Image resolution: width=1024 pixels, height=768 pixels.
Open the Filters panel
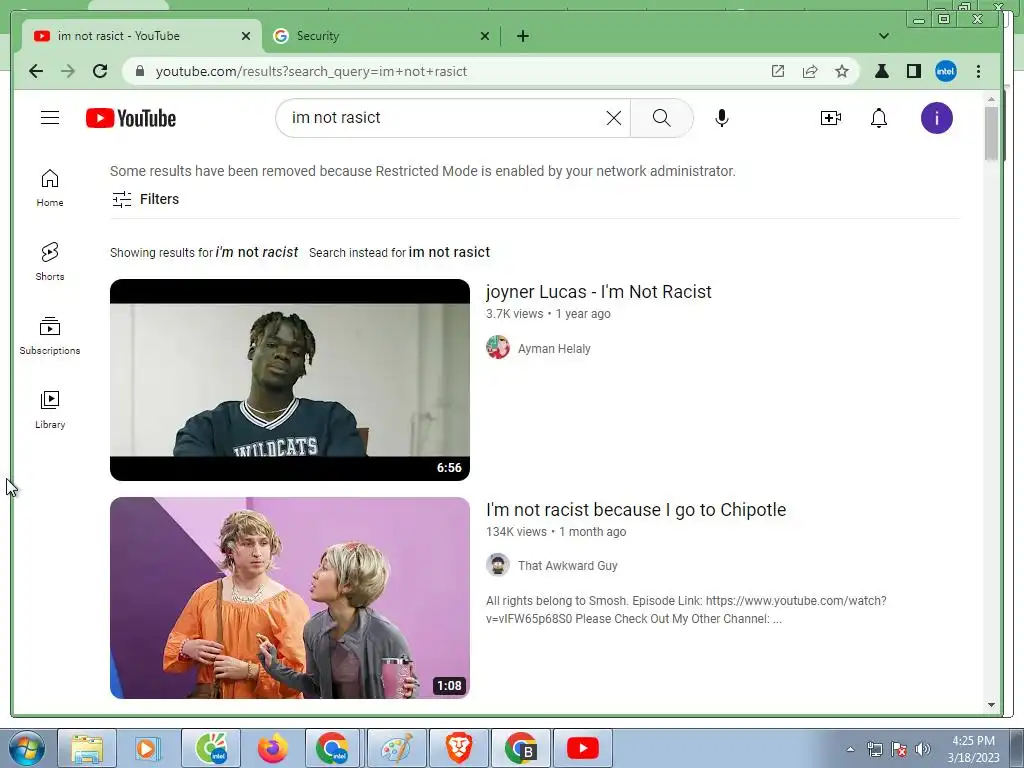145,199
